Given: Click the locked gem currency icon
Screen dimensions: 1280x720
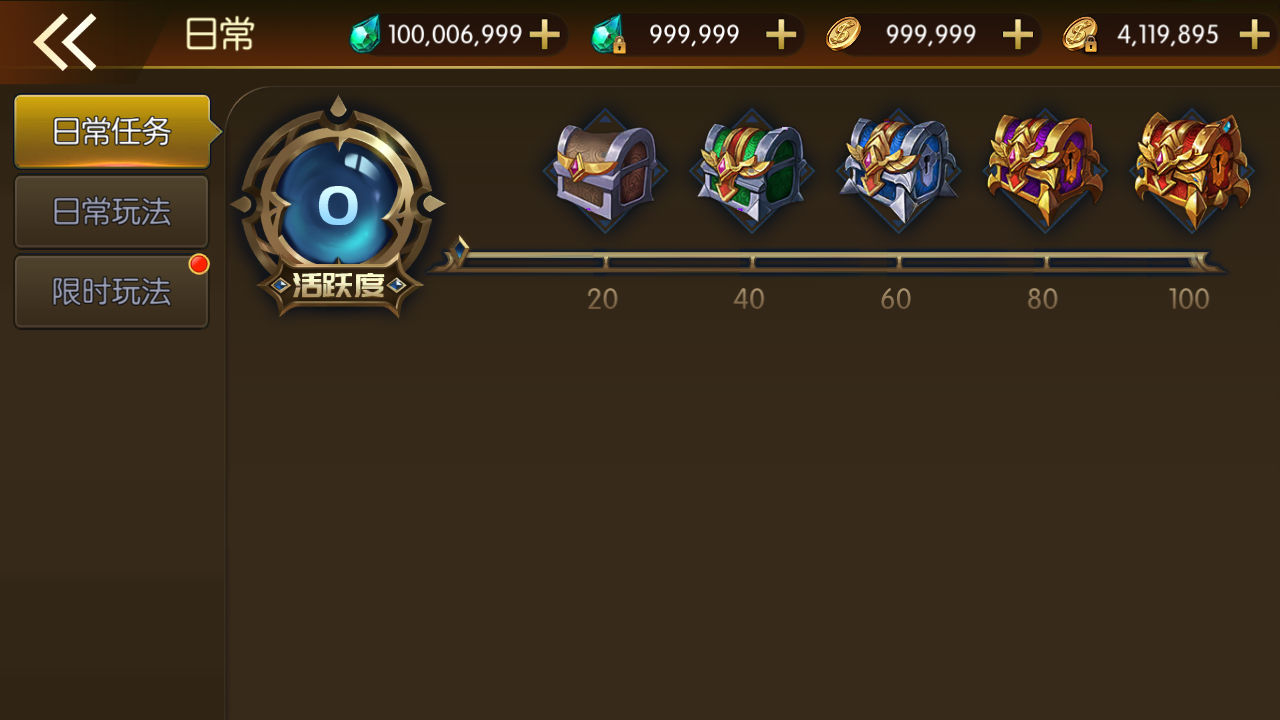Looking at the screenshot, I should [607, 35].
